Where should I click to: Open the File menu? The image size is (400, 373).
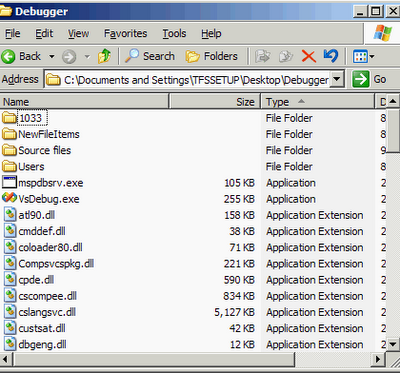click(x=13, y=34)
